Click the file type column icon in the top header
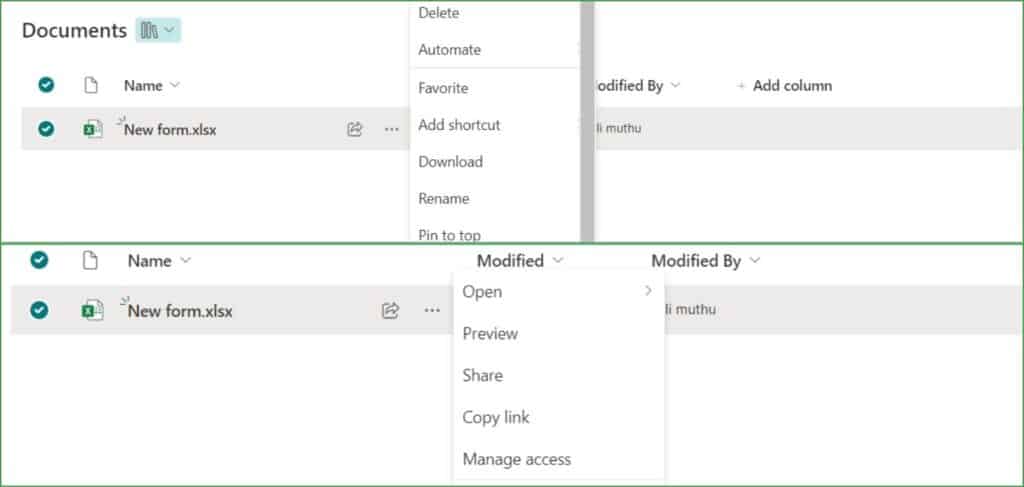This screenshot has width=1024, height=487. pyautogui.click(x=91, y=86)
